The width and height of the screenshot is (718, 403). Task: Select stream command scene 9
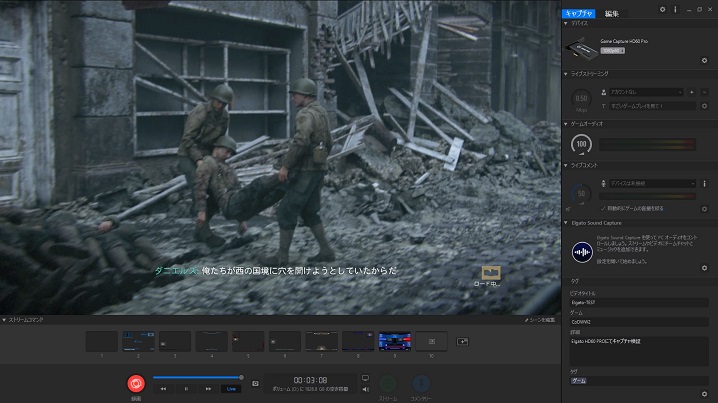tap(395, 342)
